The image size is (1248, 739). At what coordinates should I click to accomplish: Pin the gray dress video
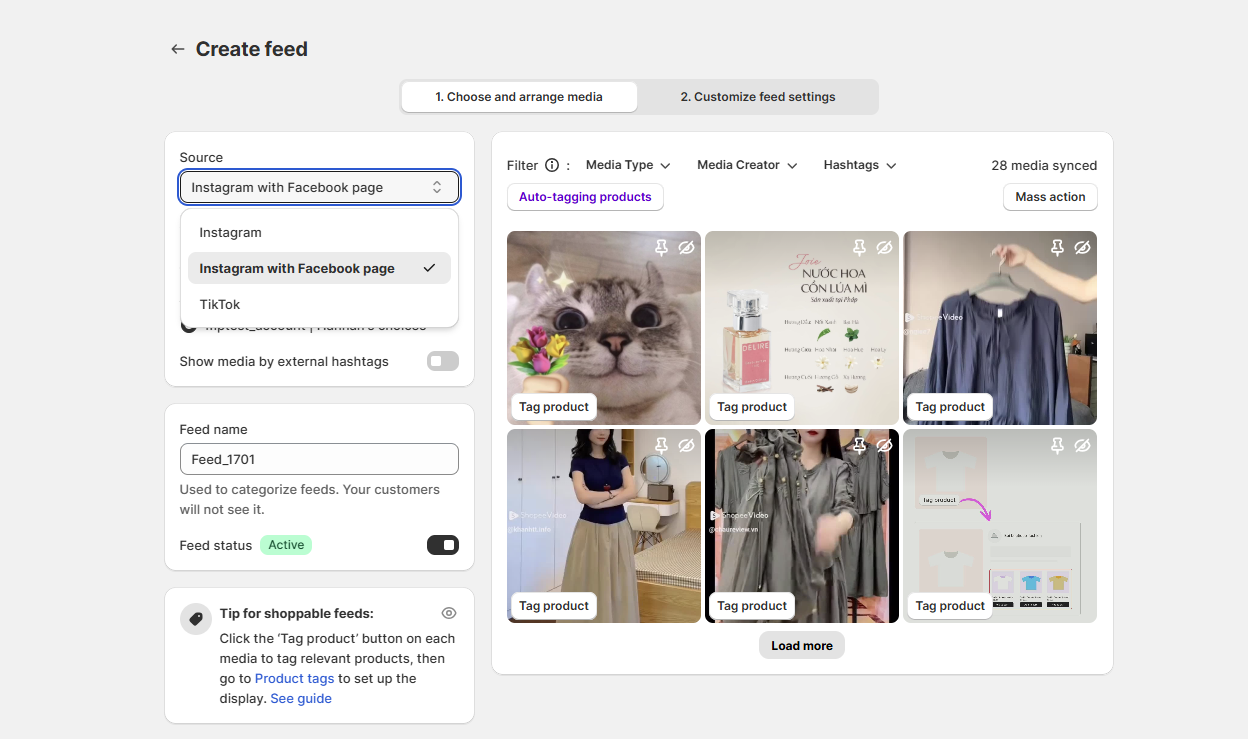point(859,445)
